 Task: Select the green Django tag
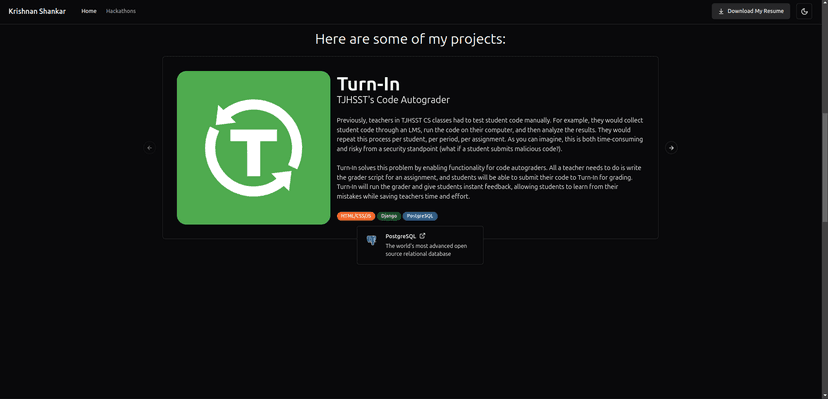click(389, 216)
